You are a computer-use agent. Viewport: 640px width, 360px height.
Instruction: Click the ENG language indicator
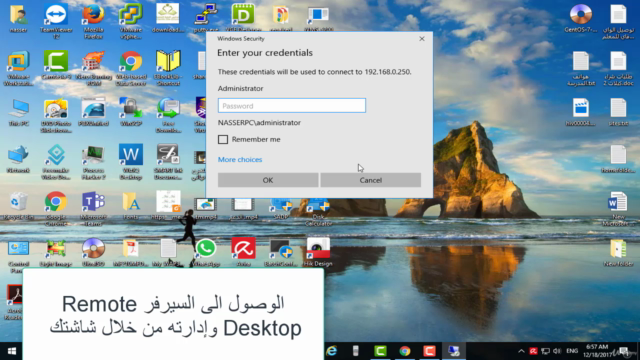click(572, 351)
